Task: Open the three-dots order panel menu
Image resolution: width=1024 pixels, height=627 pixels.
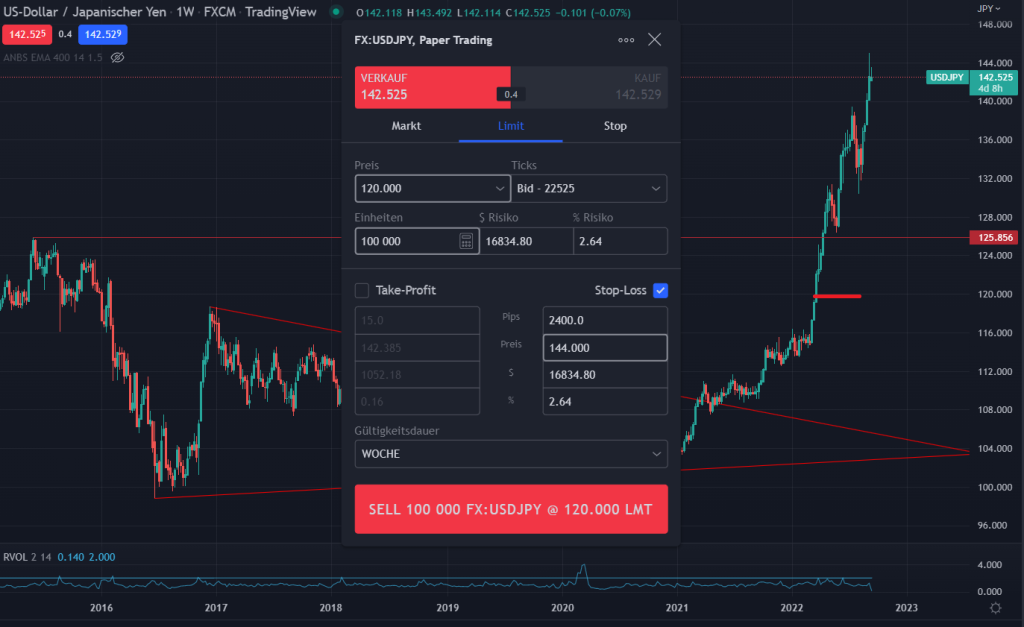Action: pos(626,40)
